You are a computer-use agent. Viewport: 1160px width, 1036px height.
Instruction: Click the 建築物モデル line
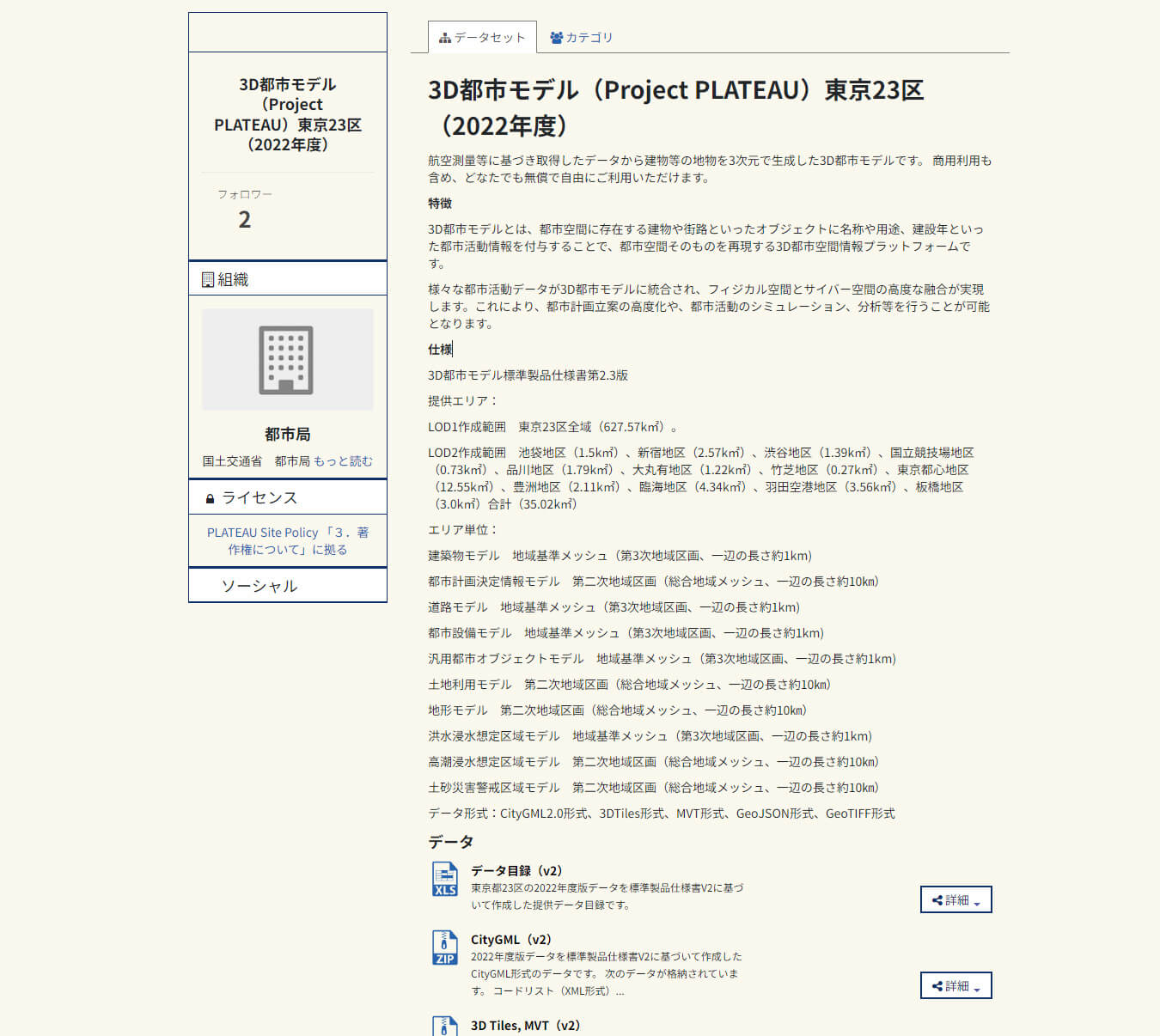pos(620,556)
